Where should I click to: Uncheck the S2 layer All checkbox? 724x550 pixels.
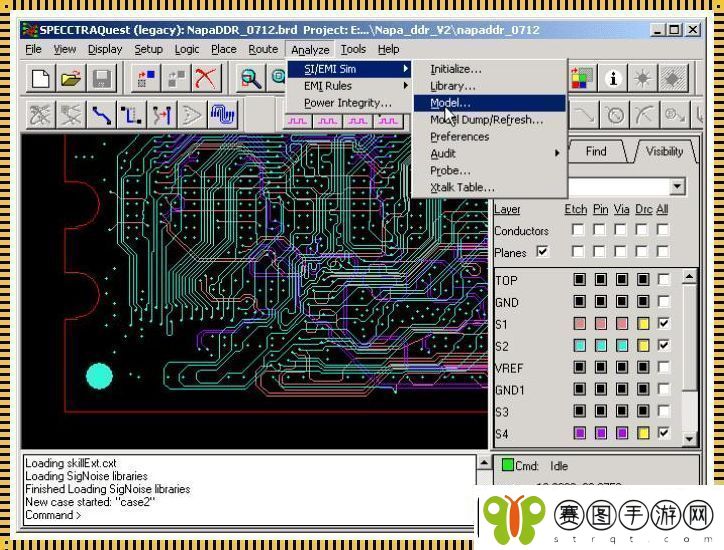tap(664, 345)
